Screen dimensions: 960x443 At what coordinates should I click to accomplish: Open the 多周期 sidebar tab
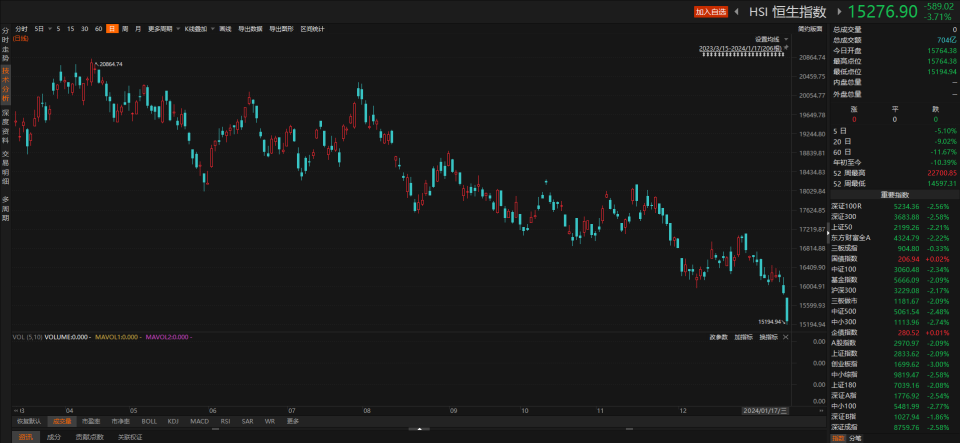click(x=6, y=208)
